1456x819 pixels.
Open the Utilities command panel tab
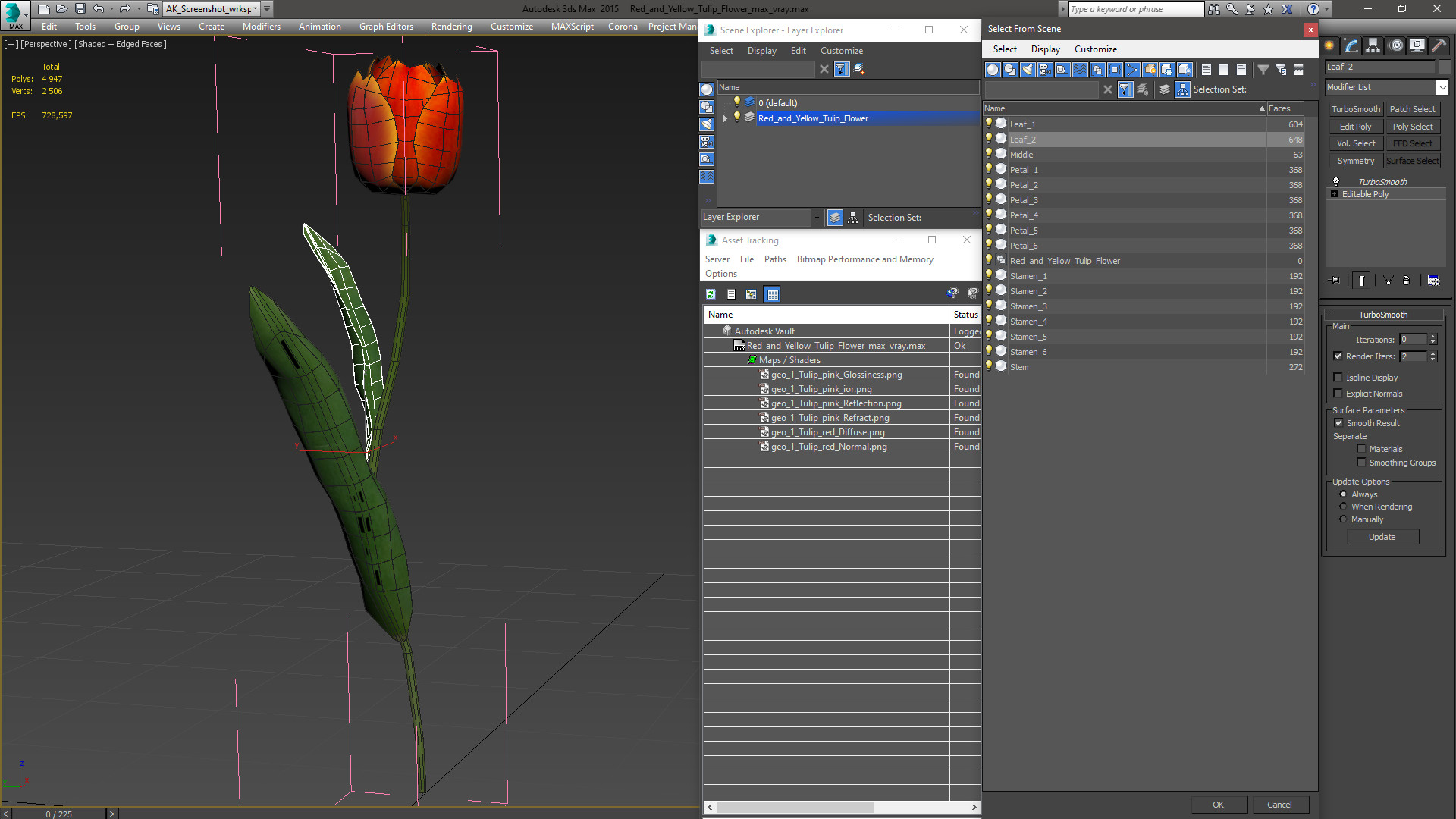coord(1439,45)
